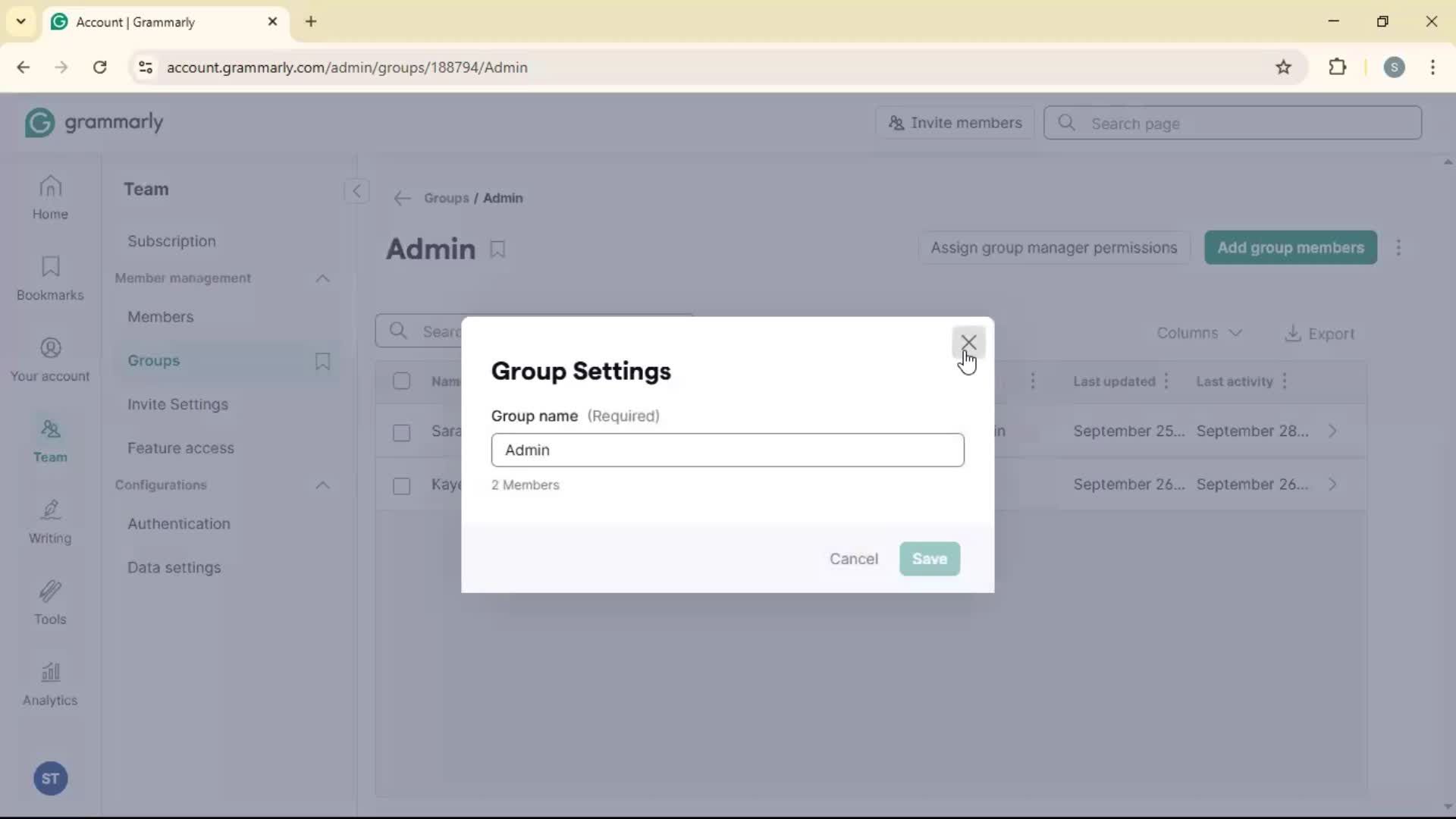Open the Columns dropdown
This screenshot has height=819, width=1456.
tap(1199, 333)
